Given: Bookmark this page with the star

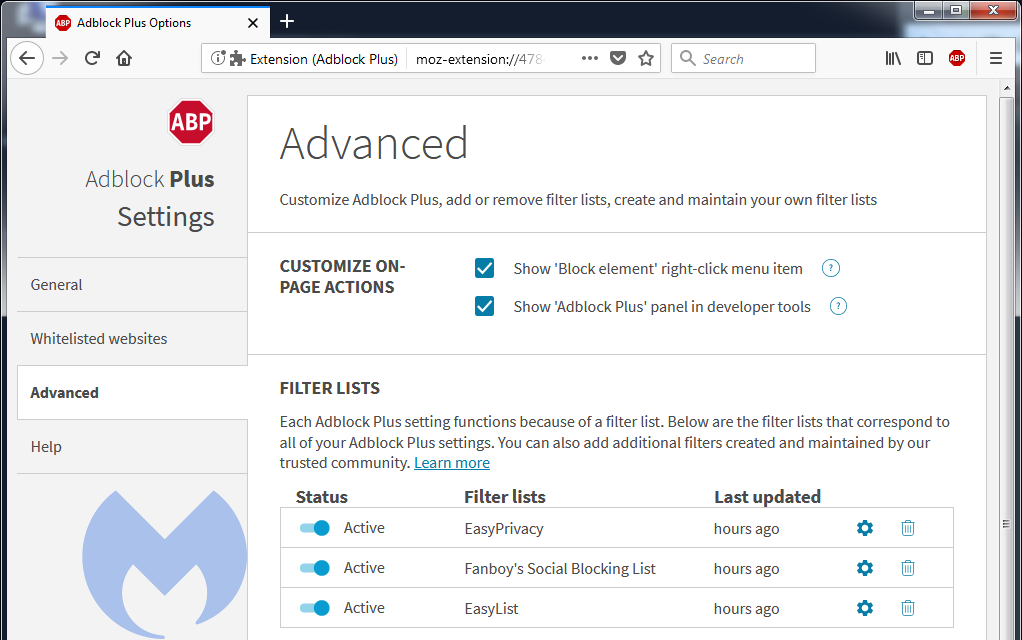Looking at the screenshot, I should pyautogui.click(x=646, y=59).
